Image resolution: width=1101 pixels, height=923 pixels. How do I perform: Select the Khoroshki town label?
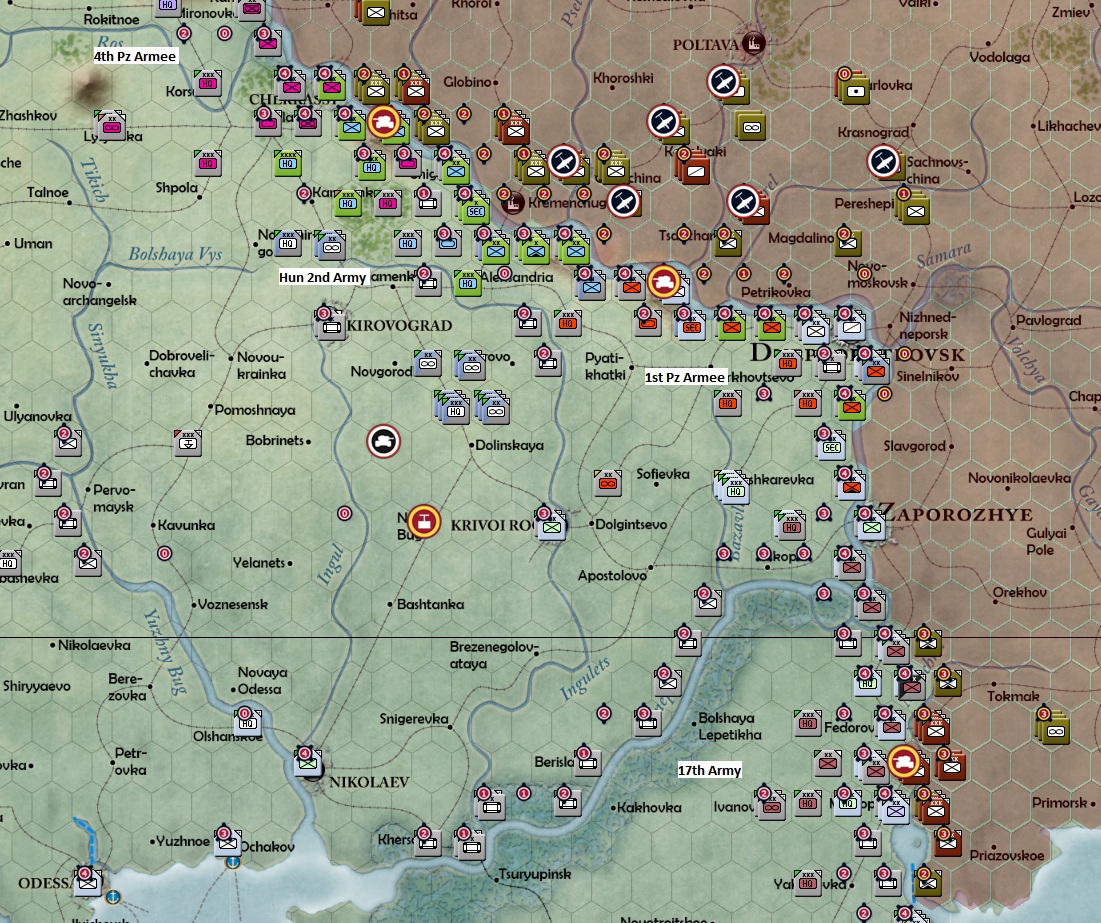coord(624,78)
